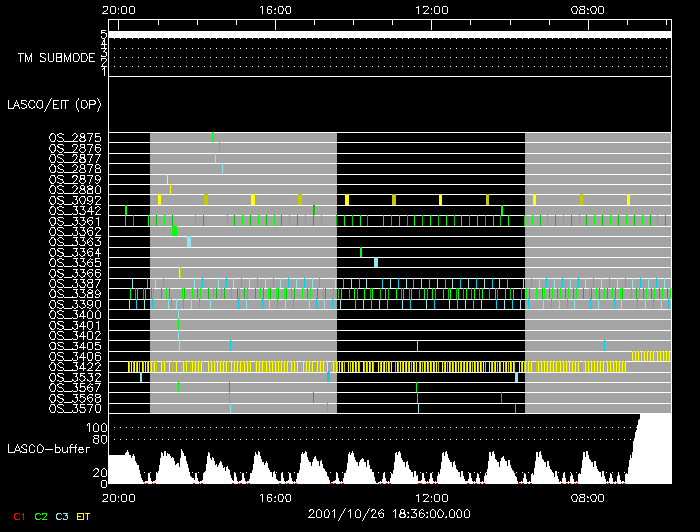Screen dimensions: 700x532
Task: Click the LASCO-buffer plot label
Action: (x=43, y=450)
